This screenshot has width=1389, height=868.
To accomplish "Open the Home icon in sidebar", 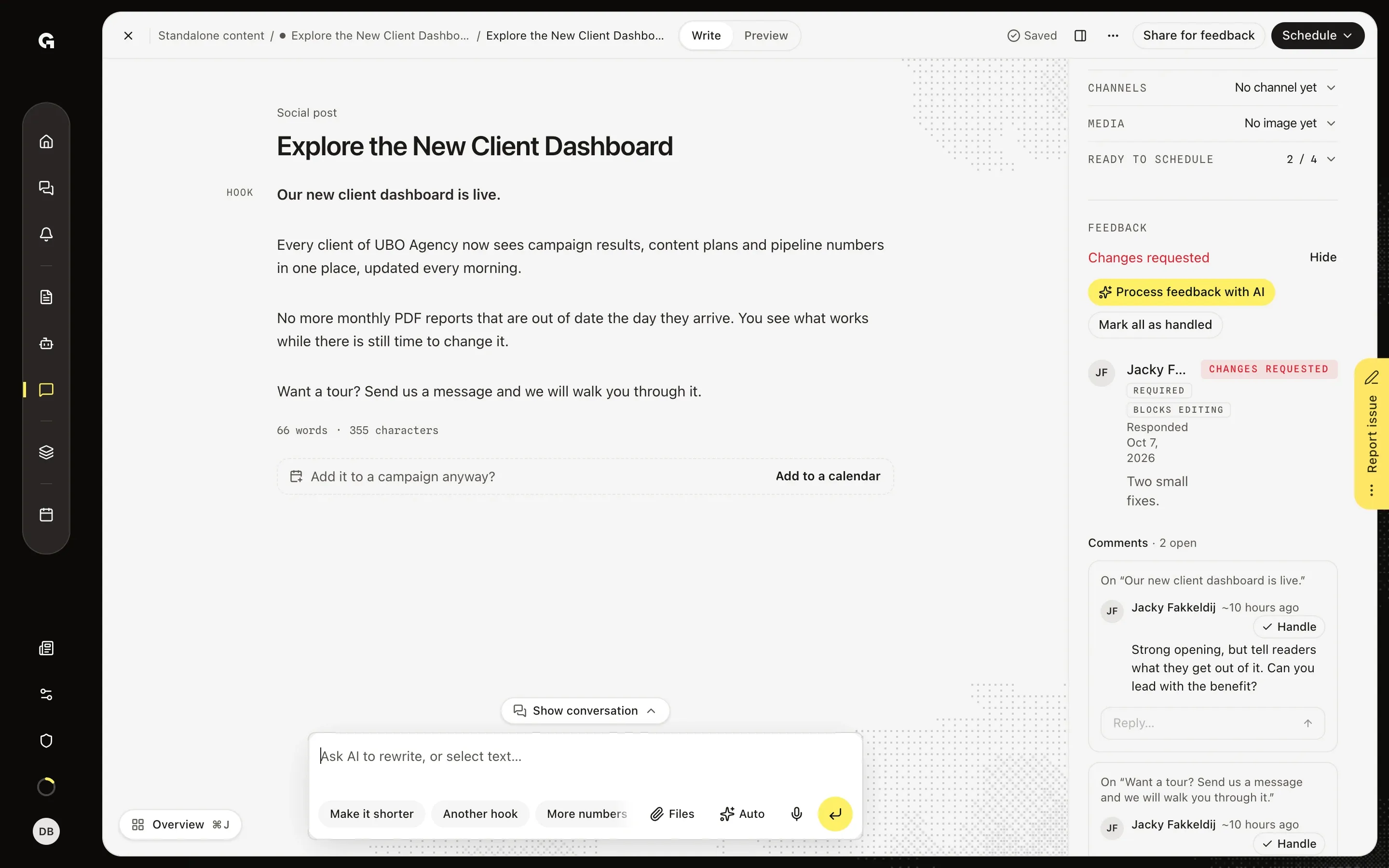I will (46, 141).
